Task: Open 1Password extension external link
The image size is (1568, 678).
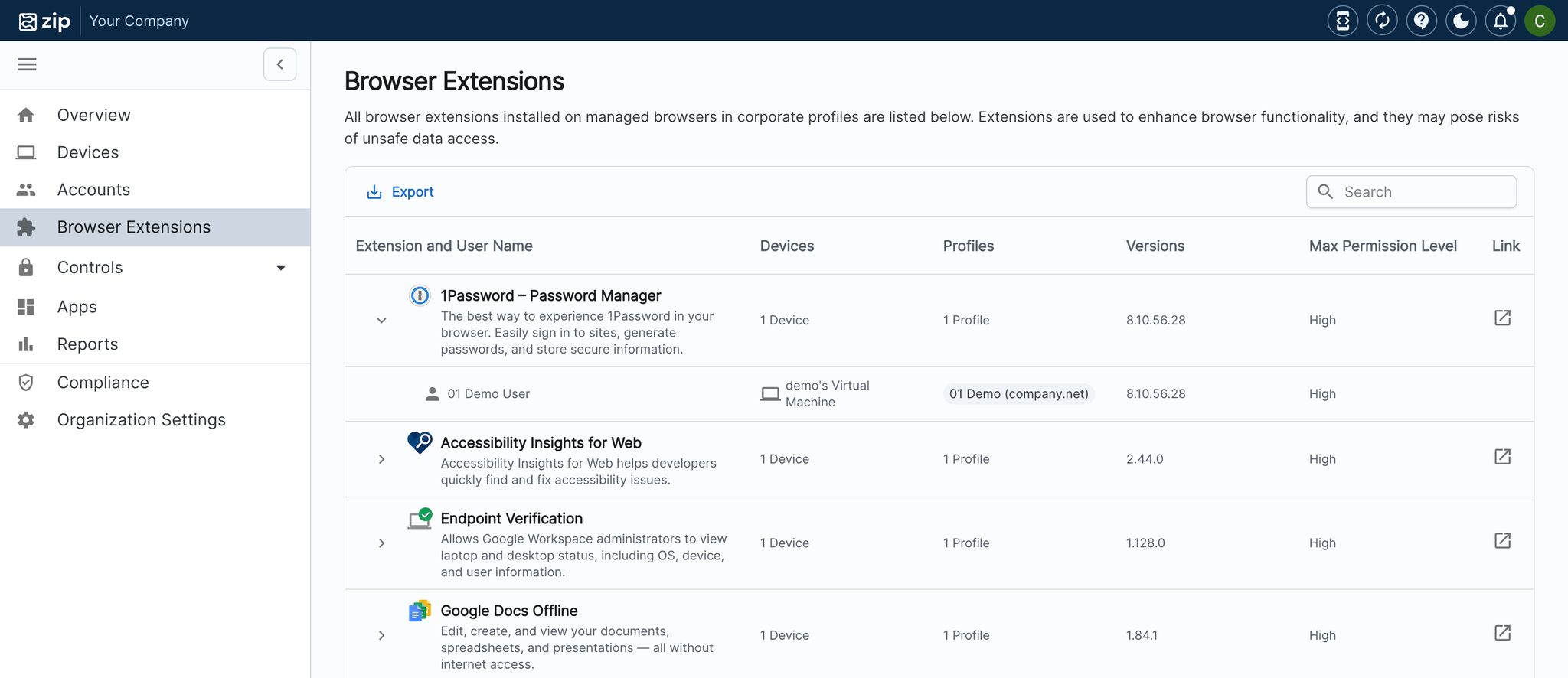Action: 1502,318
